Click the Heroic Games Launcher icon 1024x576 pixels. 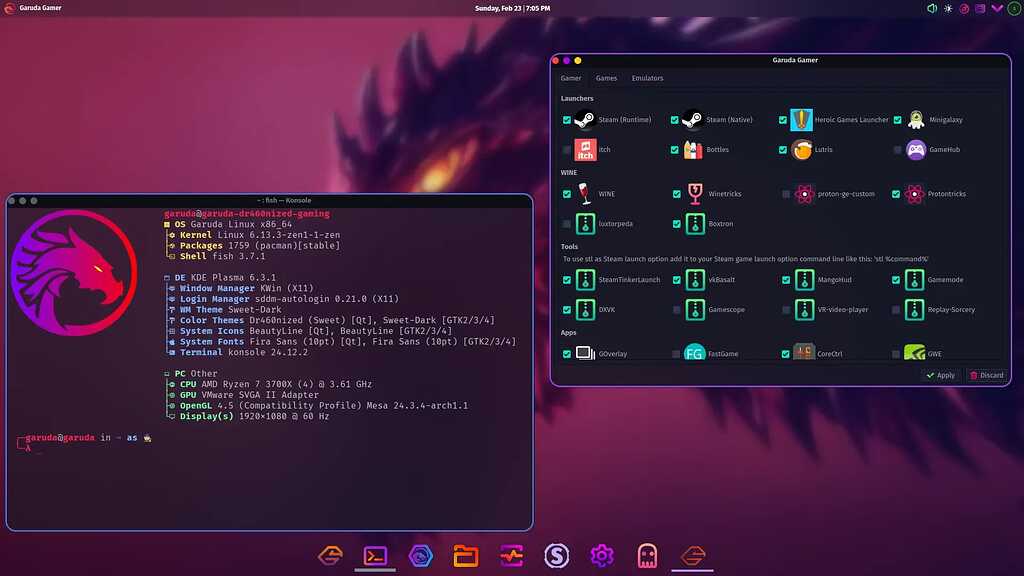pyautogui.click(x=800, y=119)
